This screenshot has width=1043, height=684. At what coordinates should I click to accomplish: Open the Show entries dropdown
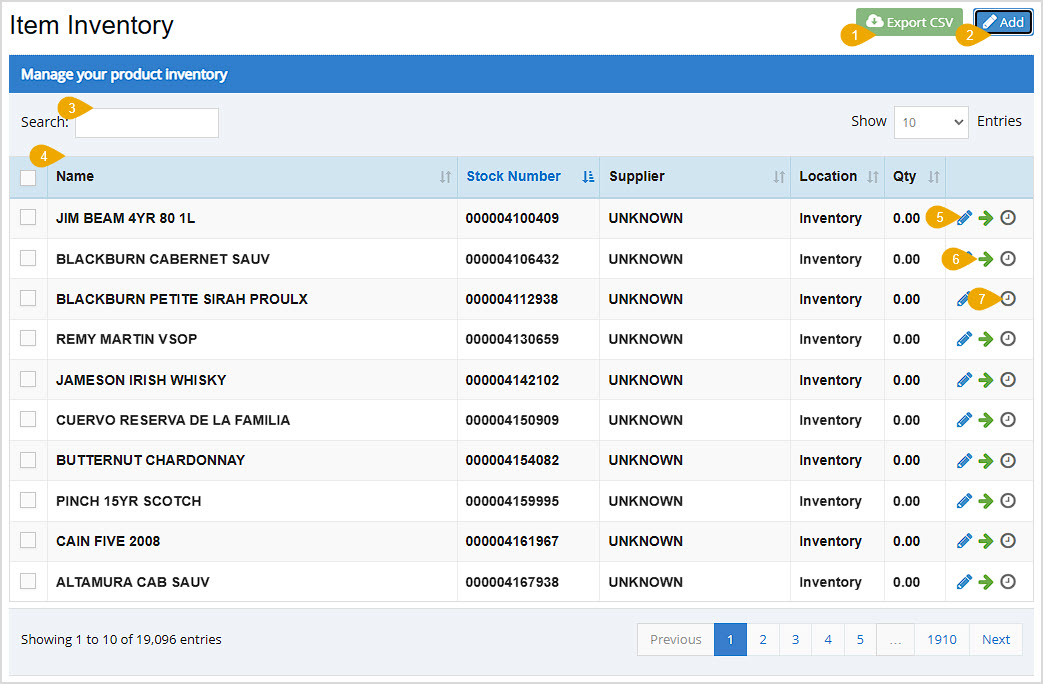[930, 121]
